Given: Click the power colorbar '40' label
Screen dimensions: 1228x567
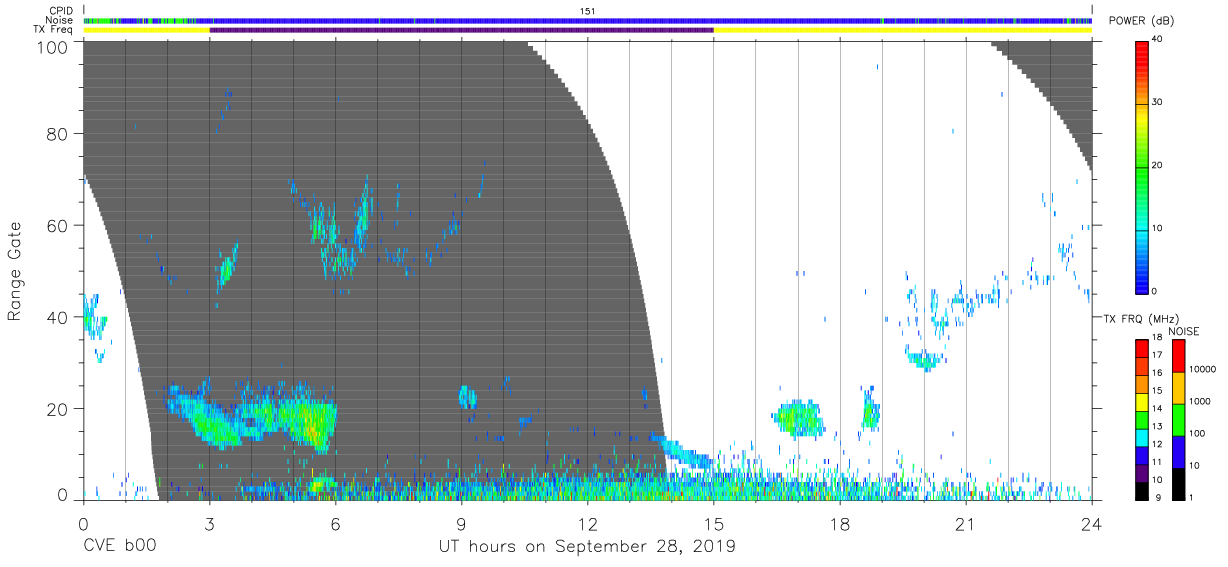Looking at the screenshot, I should [1158, 40].
